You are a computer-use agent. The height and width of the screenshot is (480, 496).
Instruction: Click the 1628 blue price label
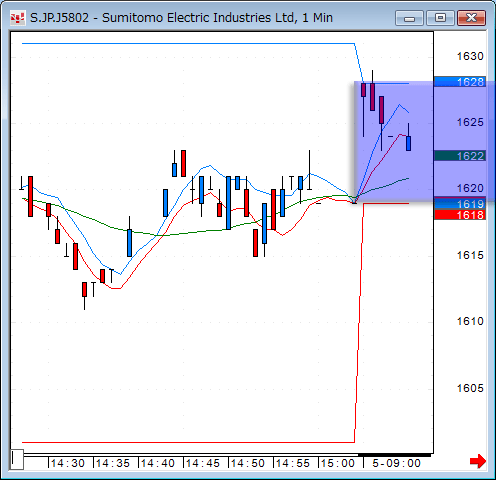460,82
